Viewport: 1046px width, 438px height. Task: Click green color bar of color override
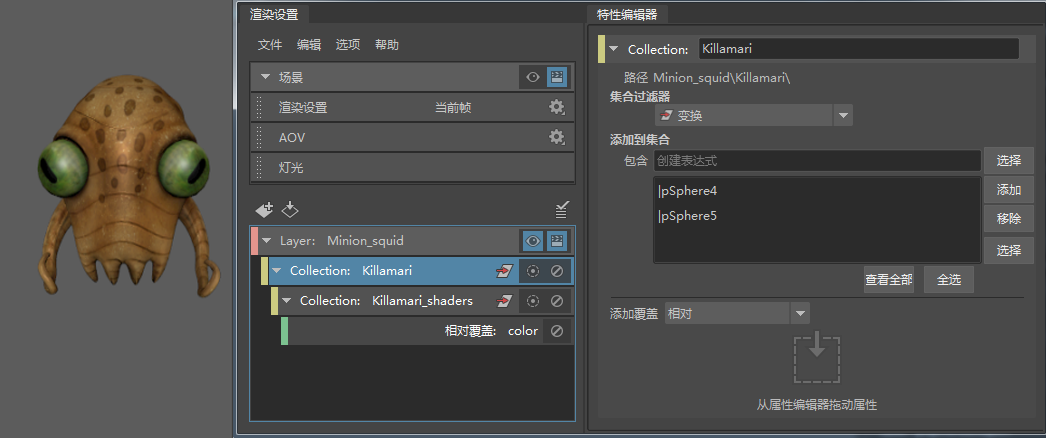click(x=284, y=331)
